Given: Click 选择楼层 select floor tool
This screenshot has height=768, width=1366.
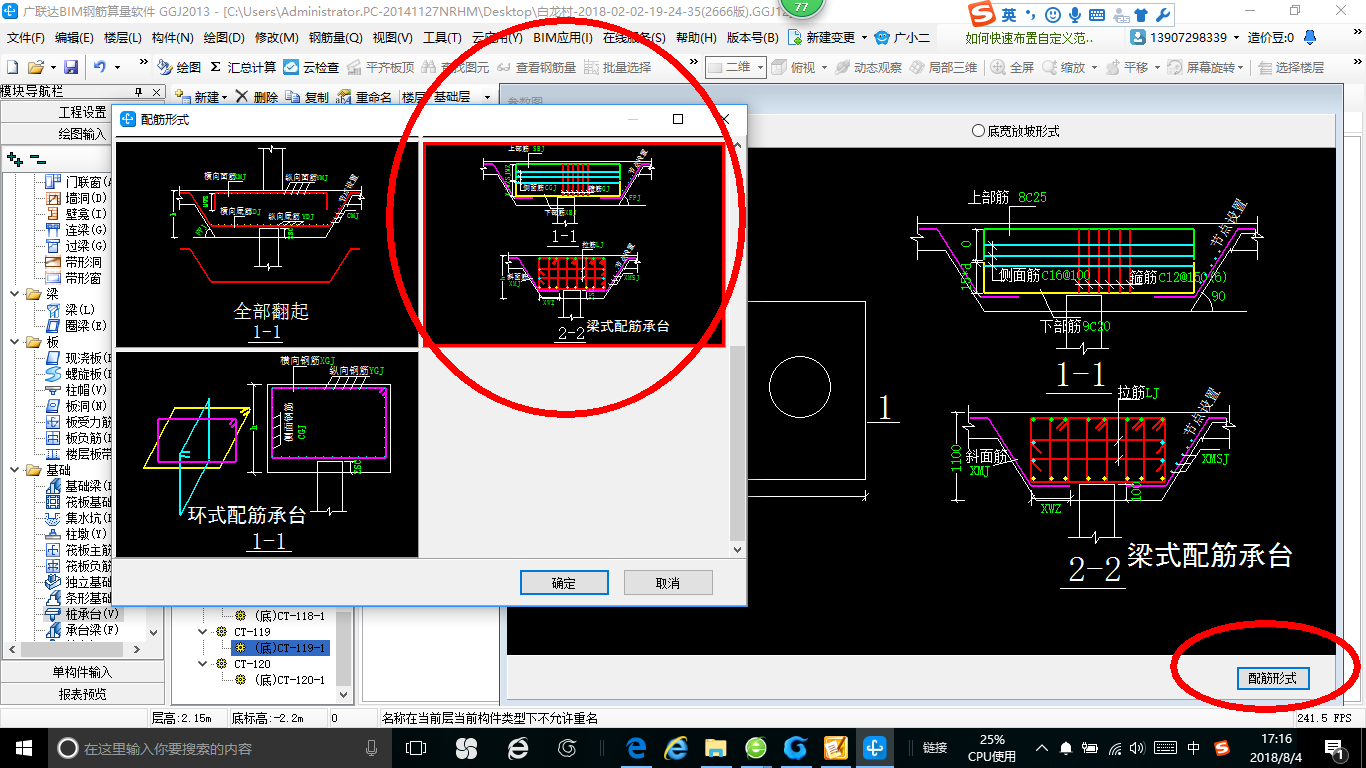Looking at the screenshot, I should point(1291,67).
